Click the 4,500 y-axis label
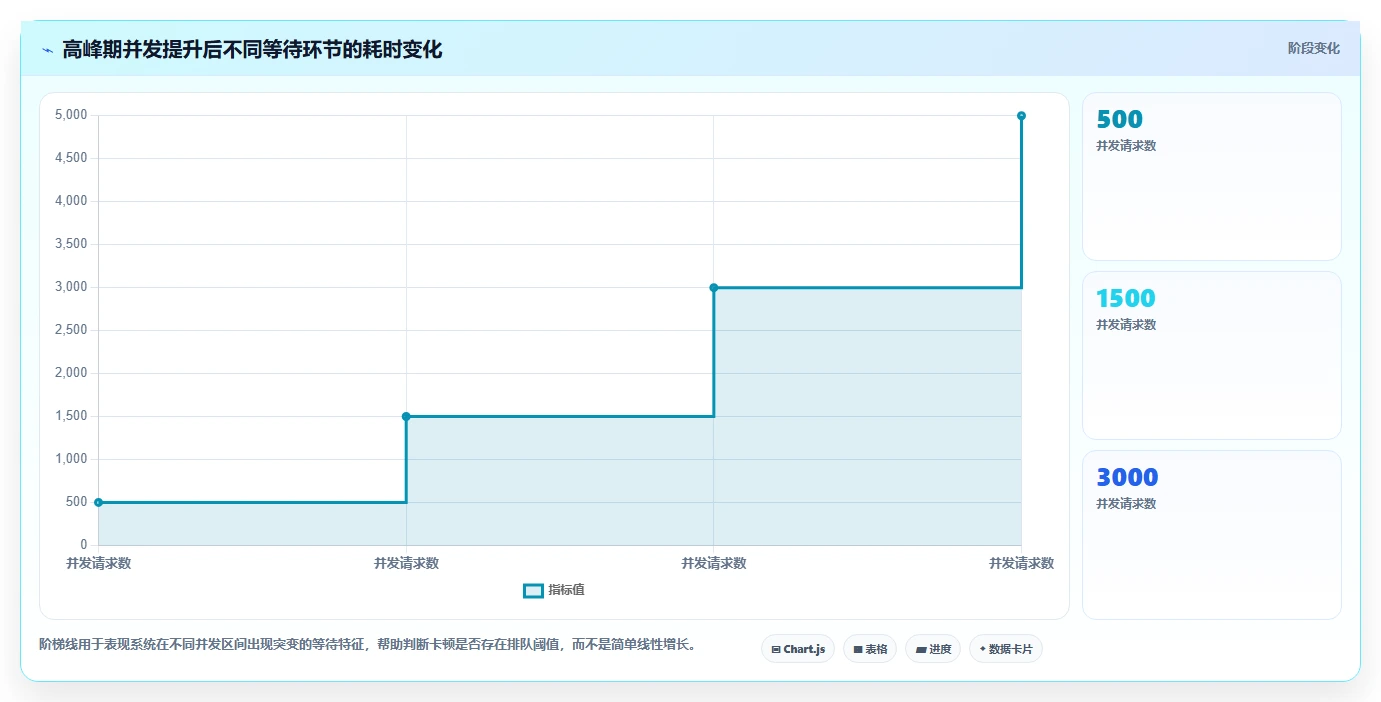The width and height of the screenshot is (1381, 702). (x=71, y=158)
